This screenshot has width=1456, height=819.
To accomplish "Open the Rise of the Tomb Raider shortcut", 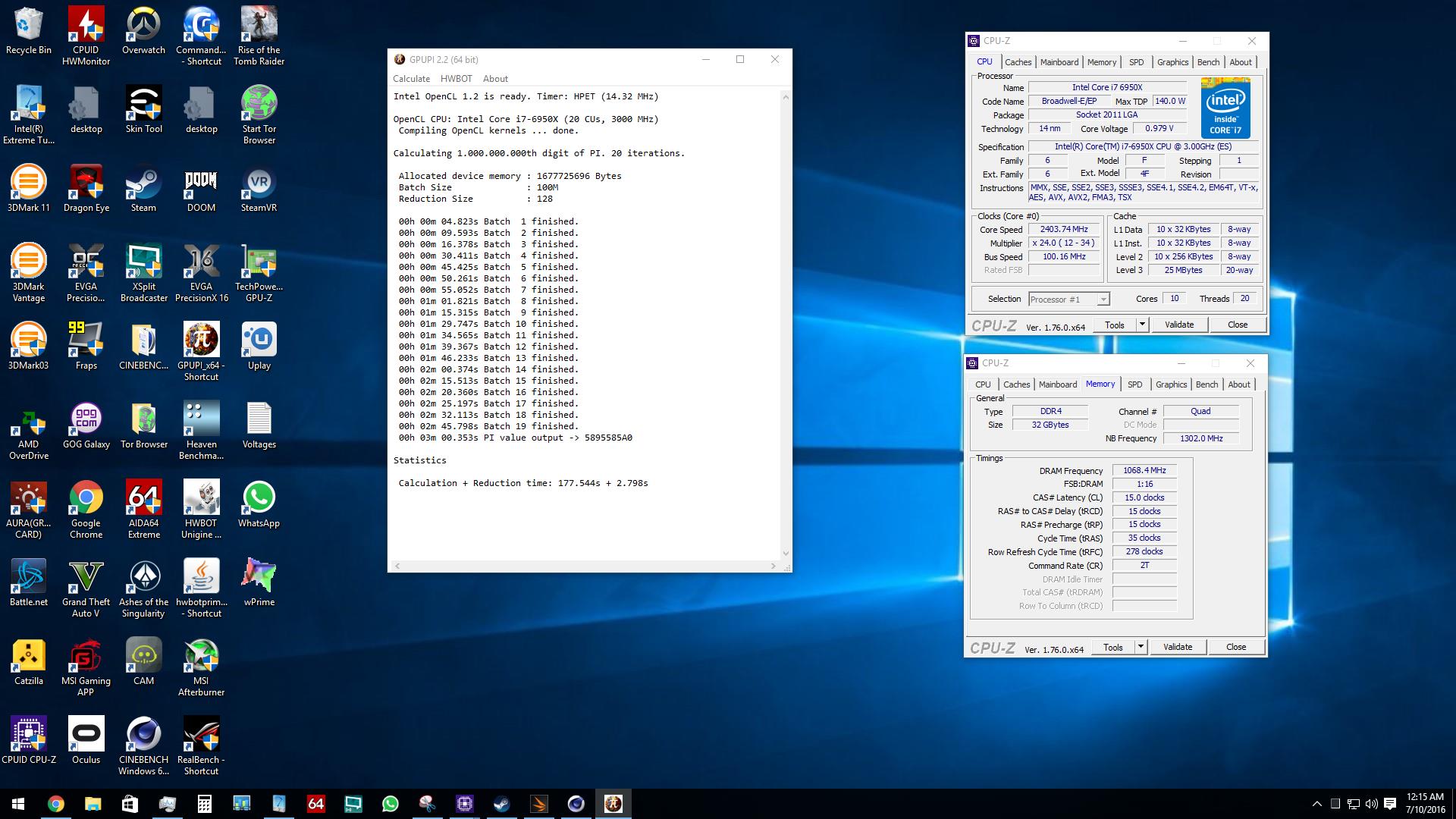I will tap(259, 36).
